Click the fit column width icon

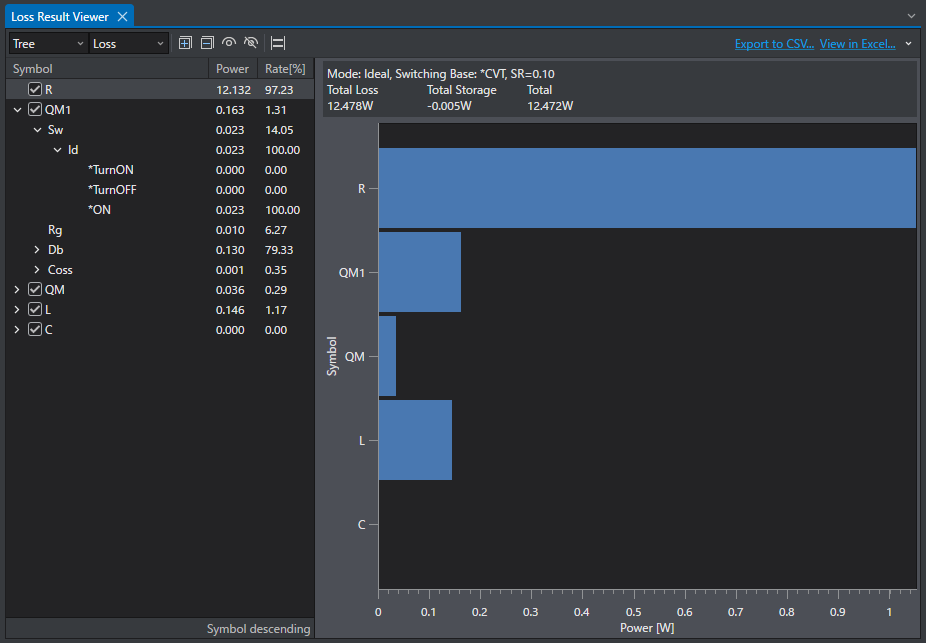tap(278, 43)
